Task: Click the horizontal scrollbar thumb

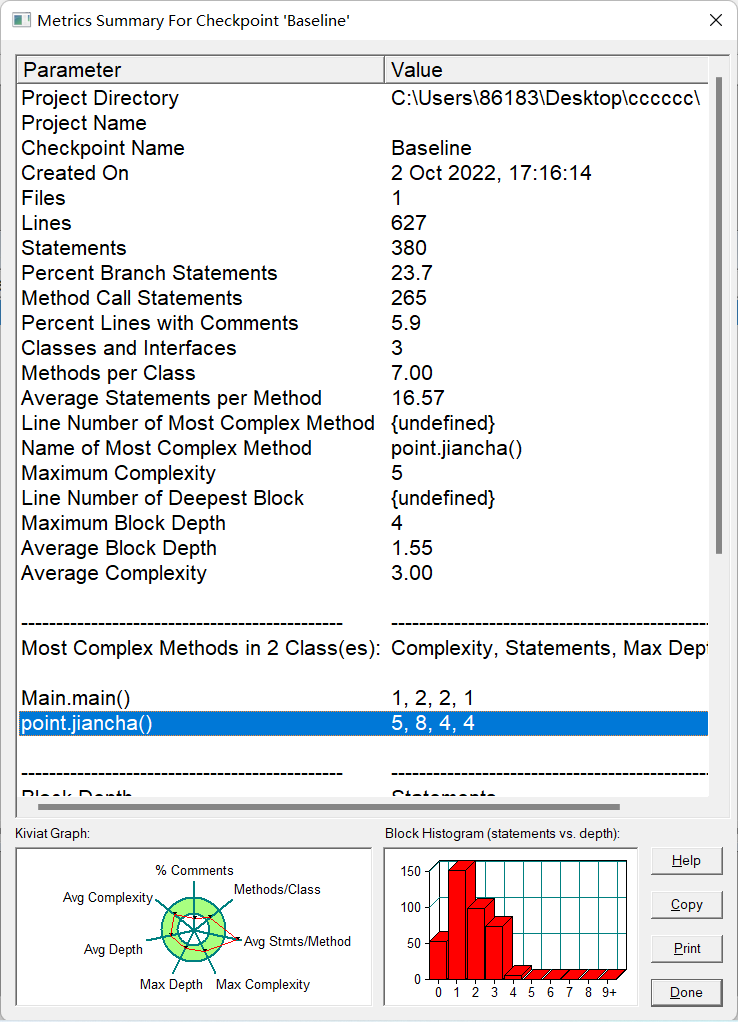Action: tap(329, 807)
